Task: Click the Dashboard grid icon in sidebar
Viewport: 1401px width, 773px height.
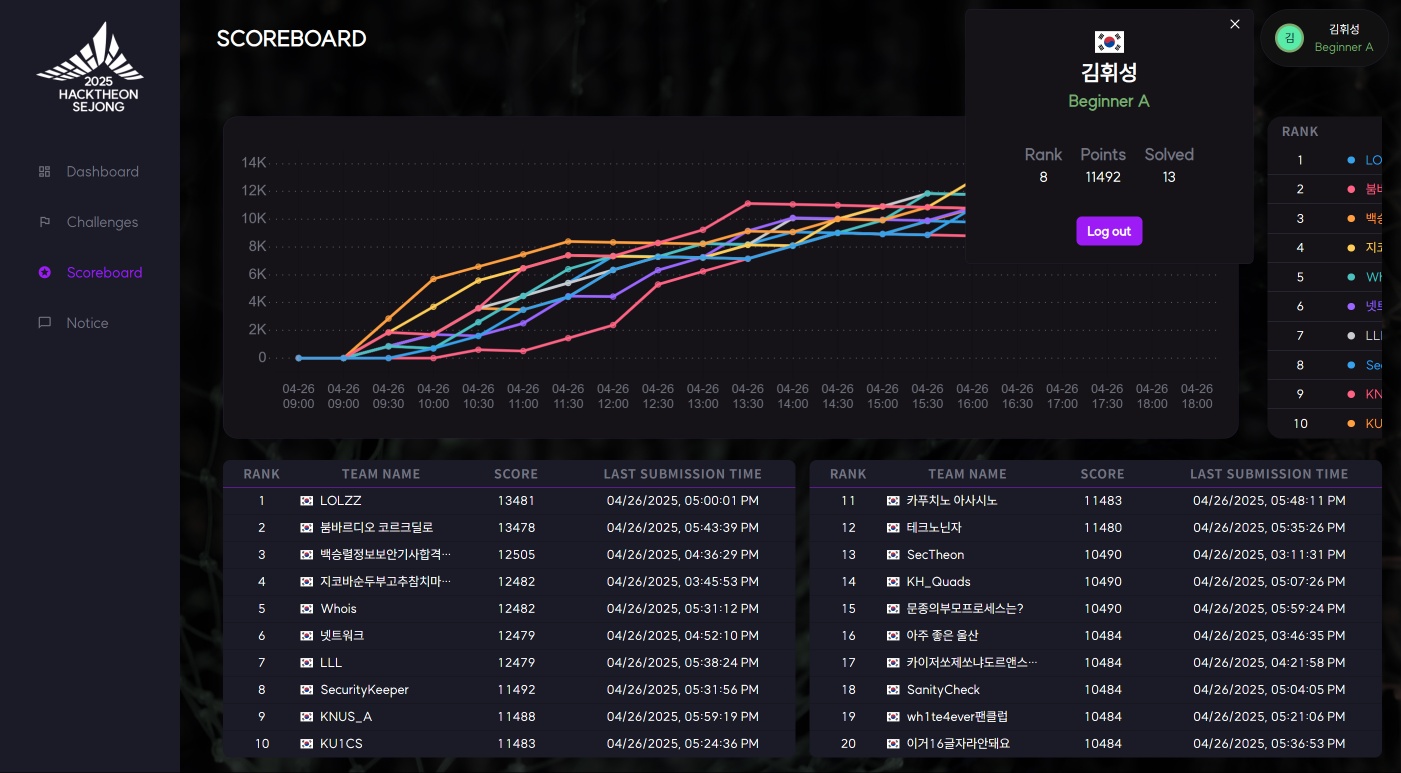Action: click(44, 172)
